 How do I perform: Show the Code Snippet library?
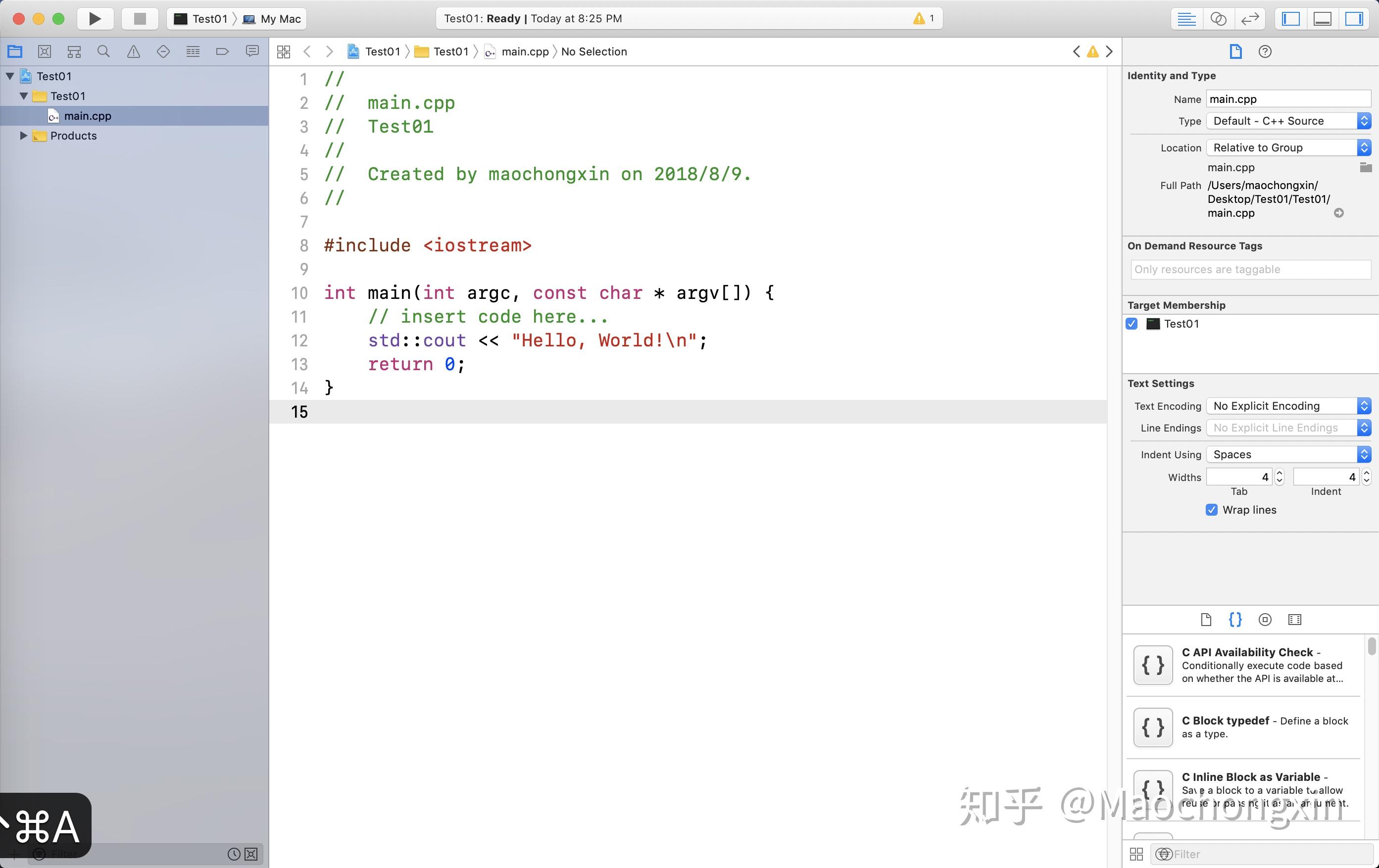pos(1234,620)
